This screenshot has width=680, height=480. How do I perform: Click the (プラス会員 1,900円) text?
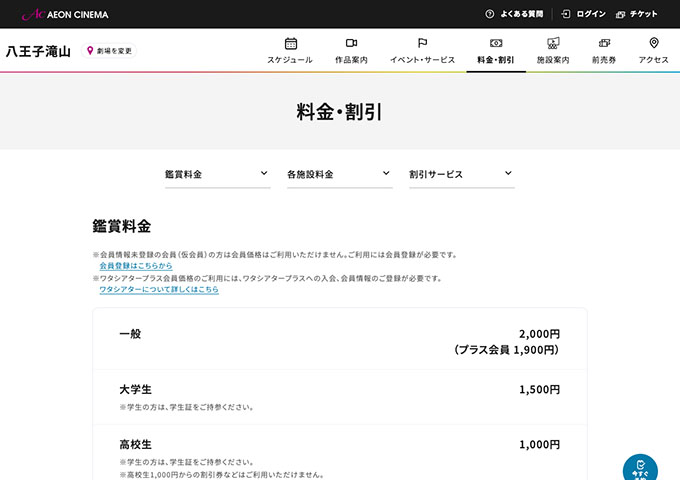tap(507, 349)
